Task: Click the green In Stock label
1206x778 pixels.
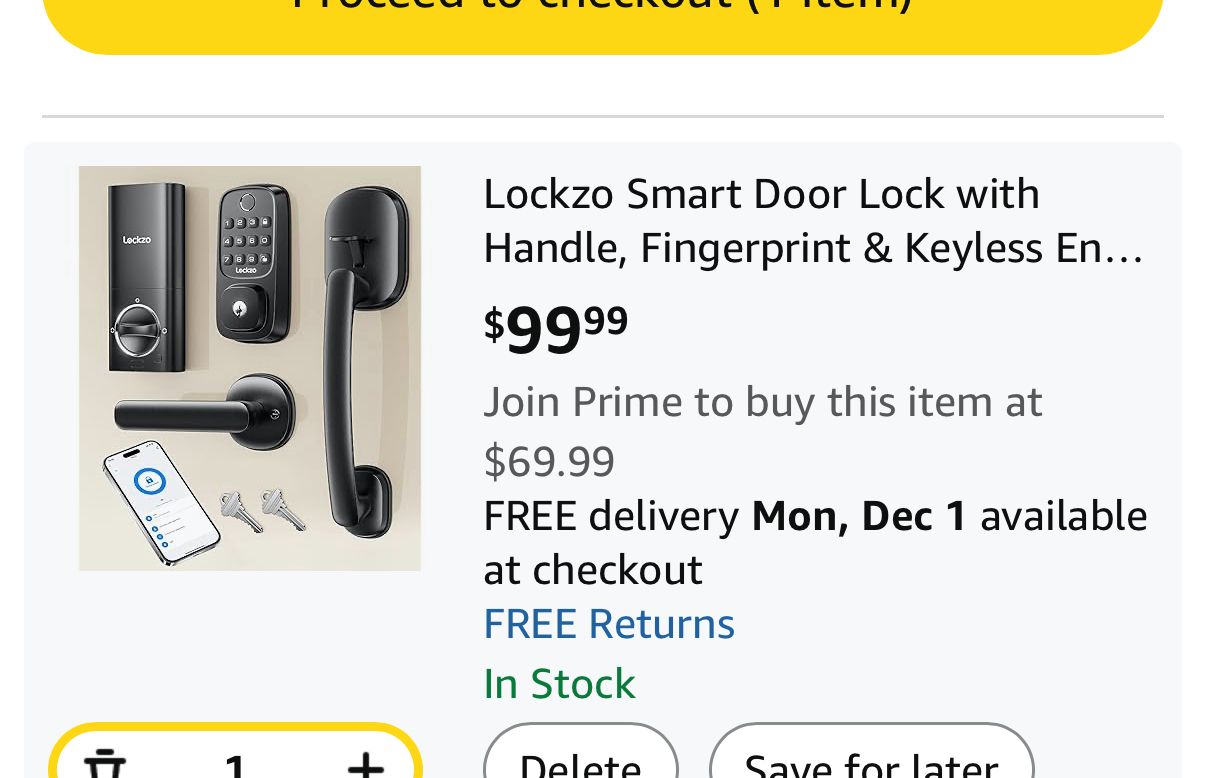Action: (559, 684)
